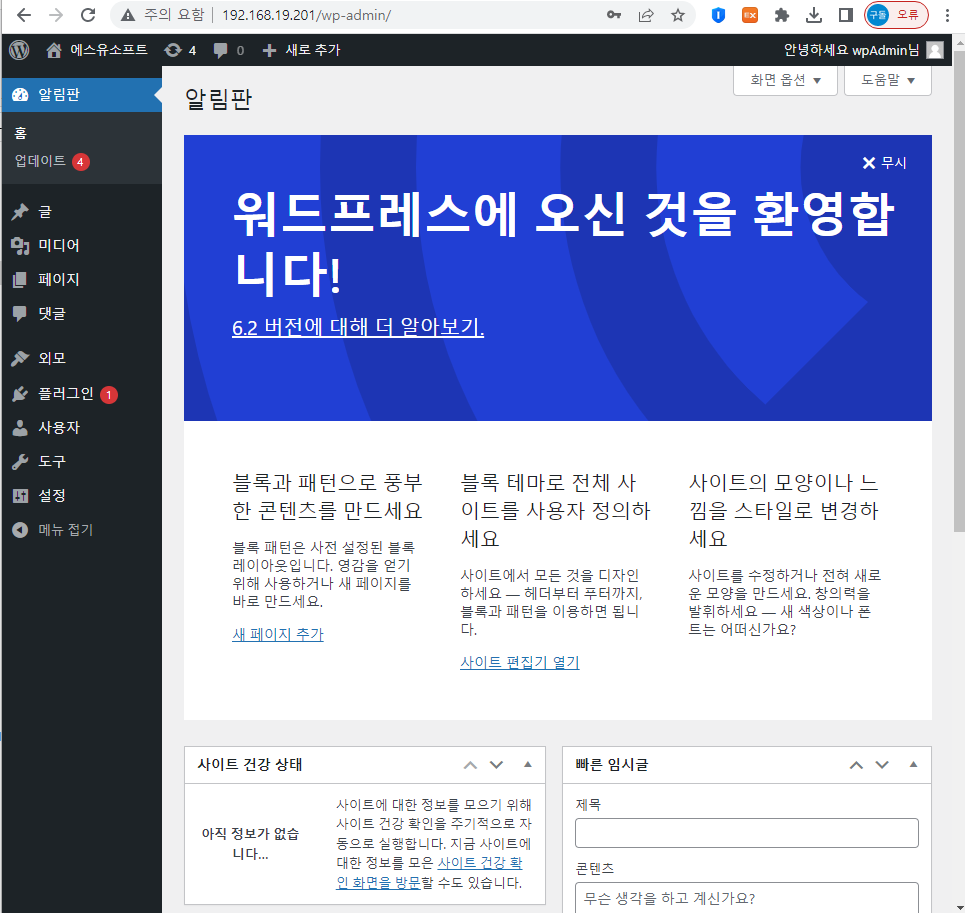Open the 사용자 users menu

[x=81, y=428]
